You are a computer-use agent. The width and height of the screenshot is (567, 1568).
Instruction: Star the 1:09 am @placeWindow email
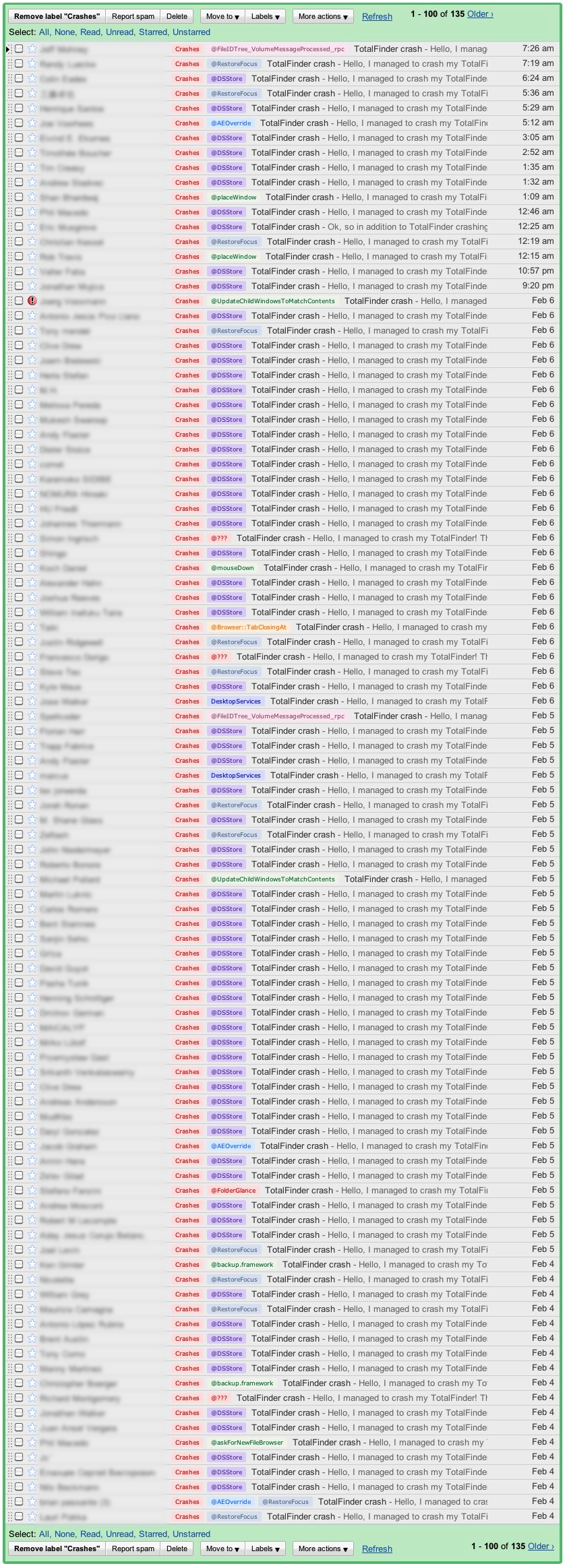[32, 197]
